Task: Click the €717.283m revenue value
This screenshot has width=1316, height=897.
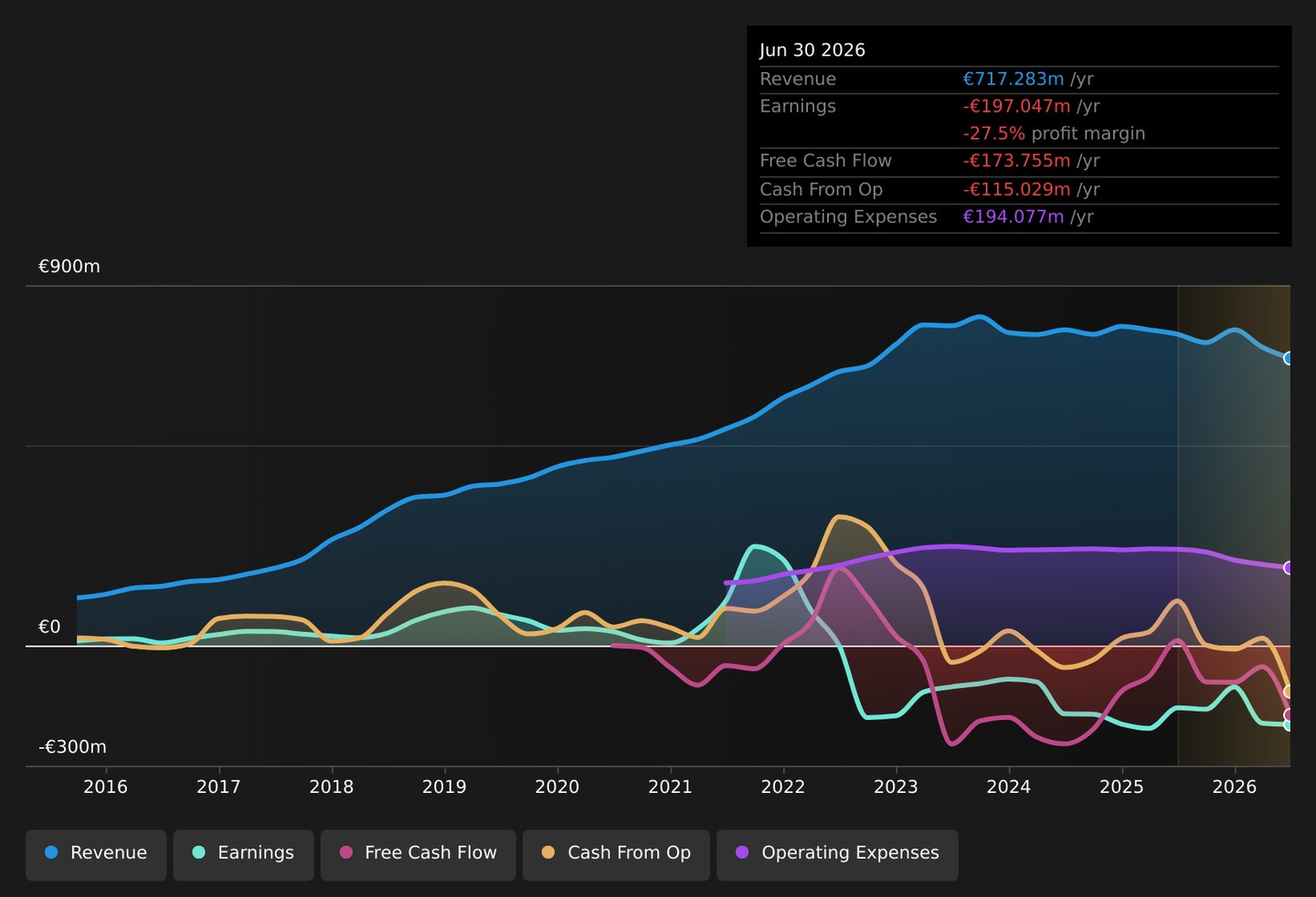Action: click(1014, 79)
